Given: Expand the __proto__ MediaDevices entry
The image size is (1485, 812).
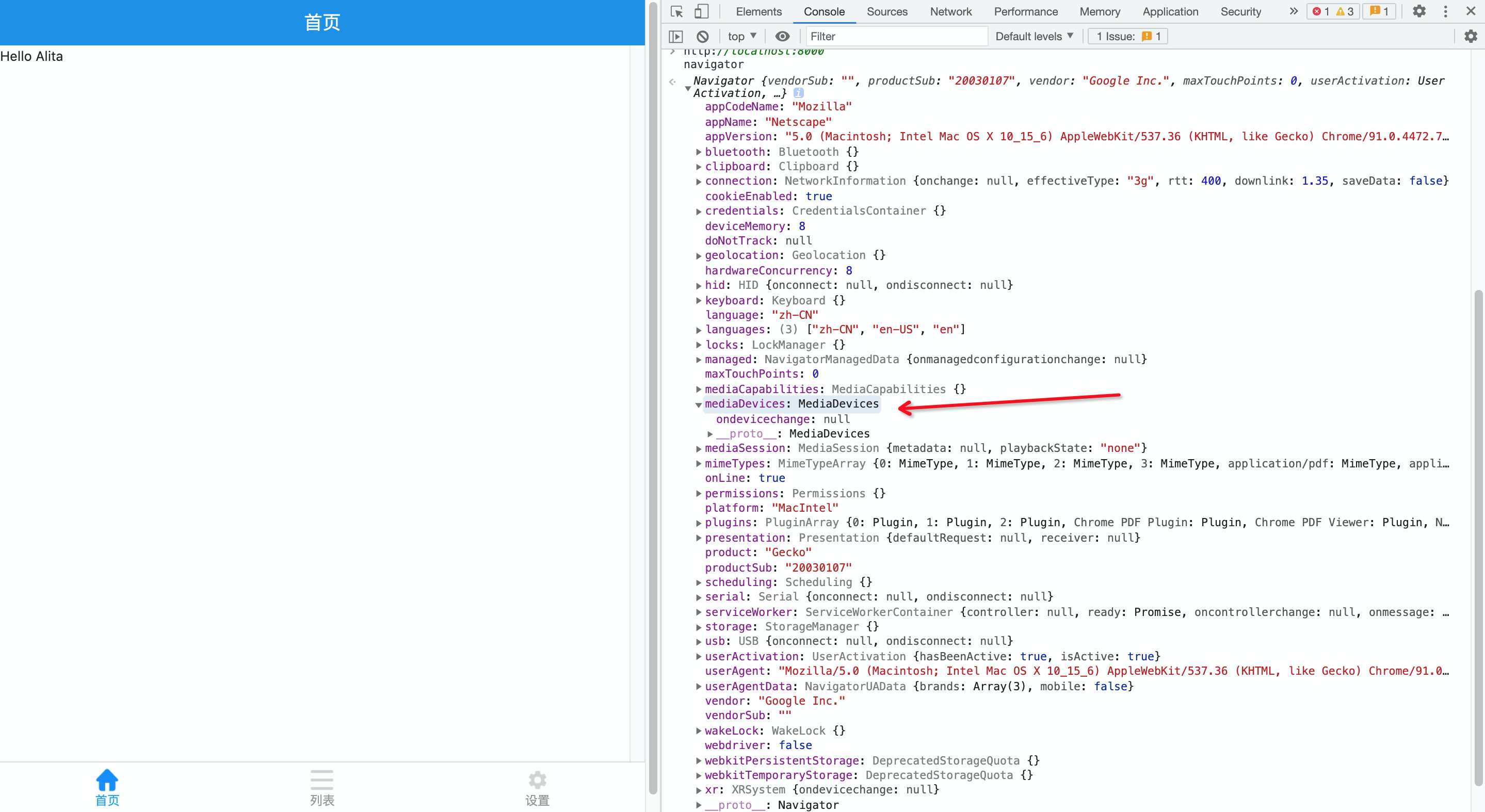Looking at the screenshot, I should pyautogui.click(x=710, y=434).
